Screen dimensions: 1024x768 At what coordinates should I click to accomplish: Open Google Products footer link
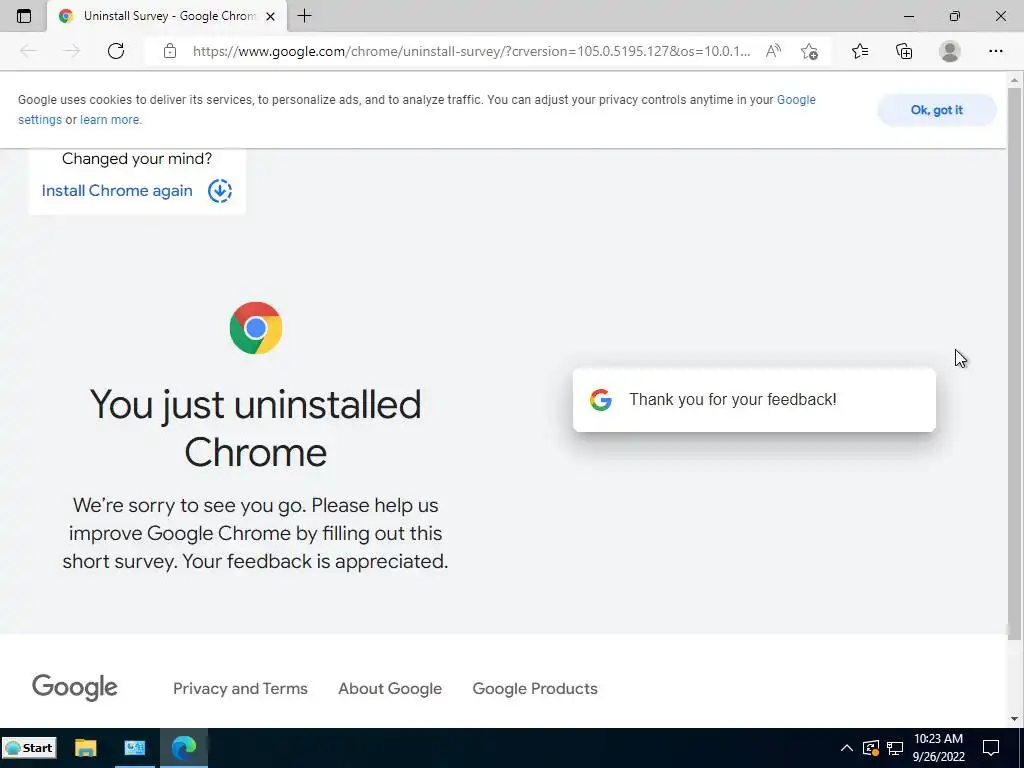[535, 688]
